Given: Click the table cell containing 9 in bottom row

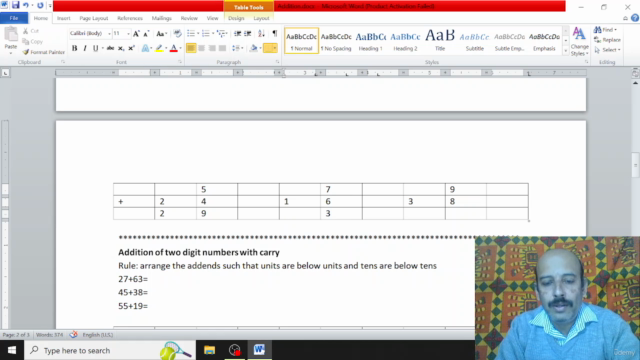Looking at the screenshot, I should coord(217,213).
